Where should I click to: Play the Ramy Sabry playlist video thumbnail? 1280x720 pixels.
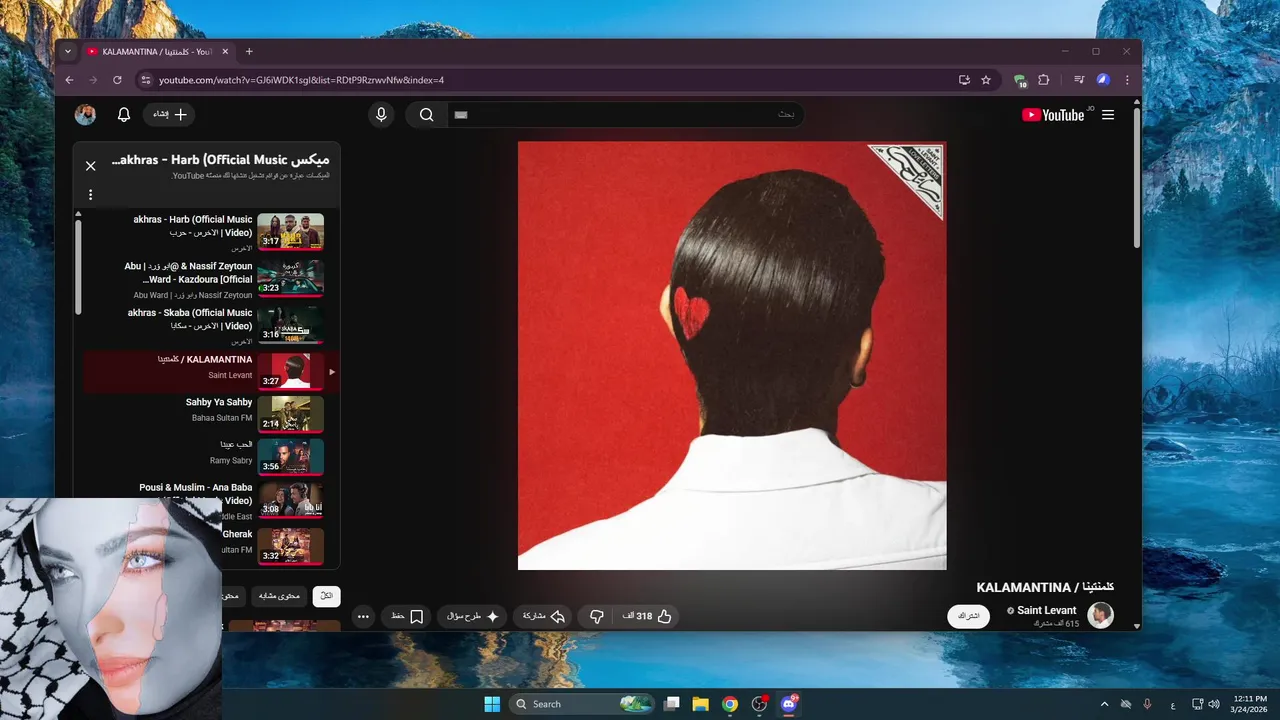coord(290,456)
